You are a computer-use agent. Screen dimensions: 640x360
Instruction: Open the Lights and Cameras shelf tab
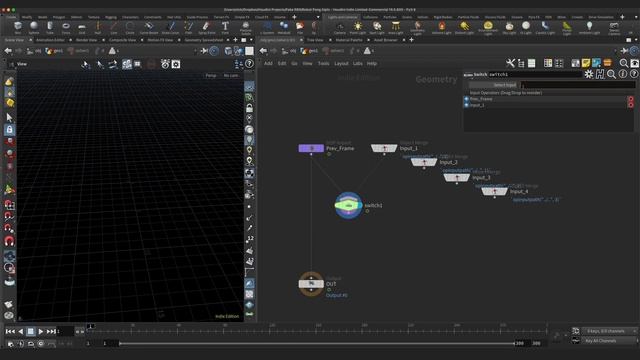[x=342, y=17]
